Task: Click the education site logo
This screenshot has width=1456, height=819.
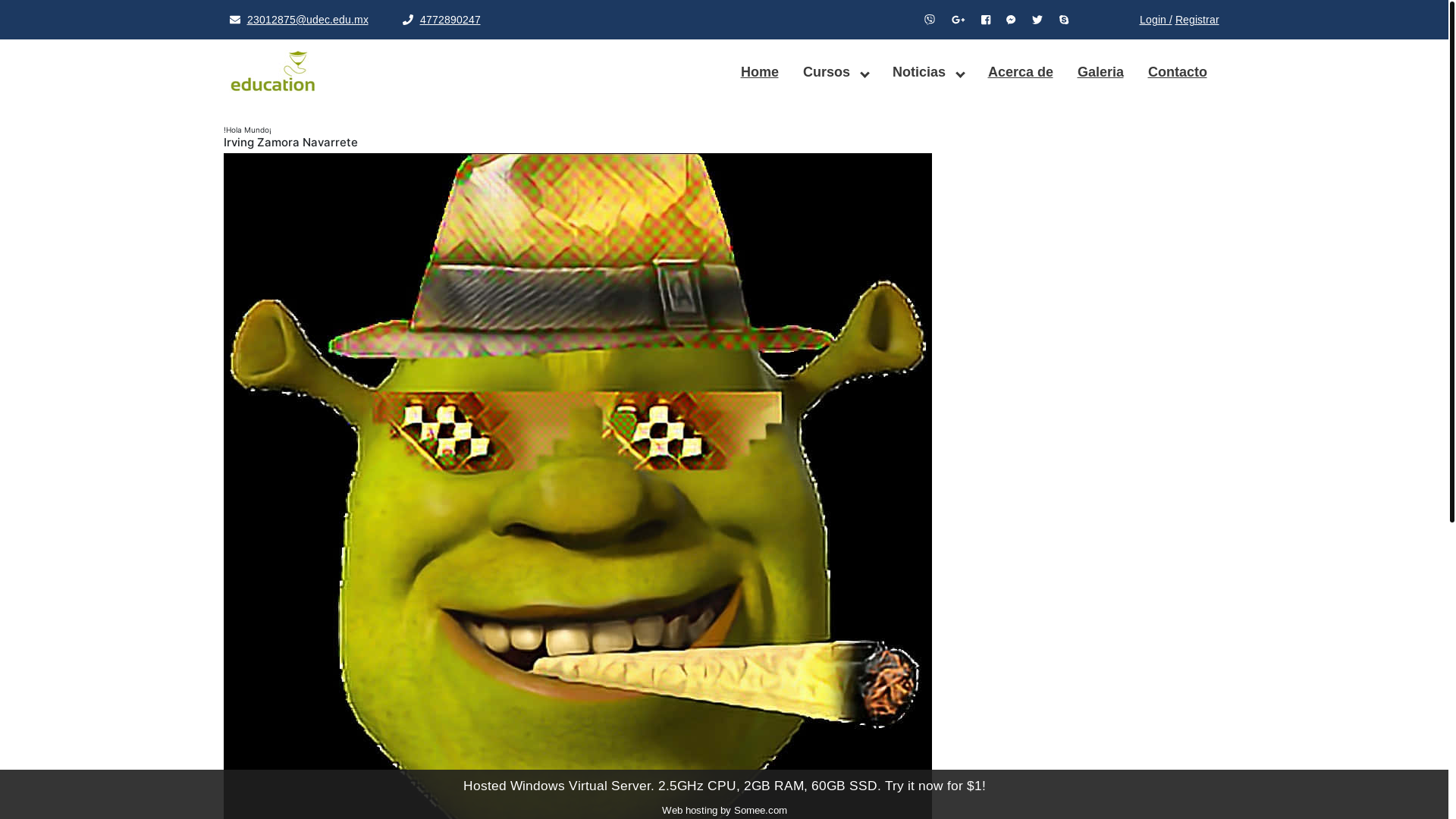Action: (273, 71)
